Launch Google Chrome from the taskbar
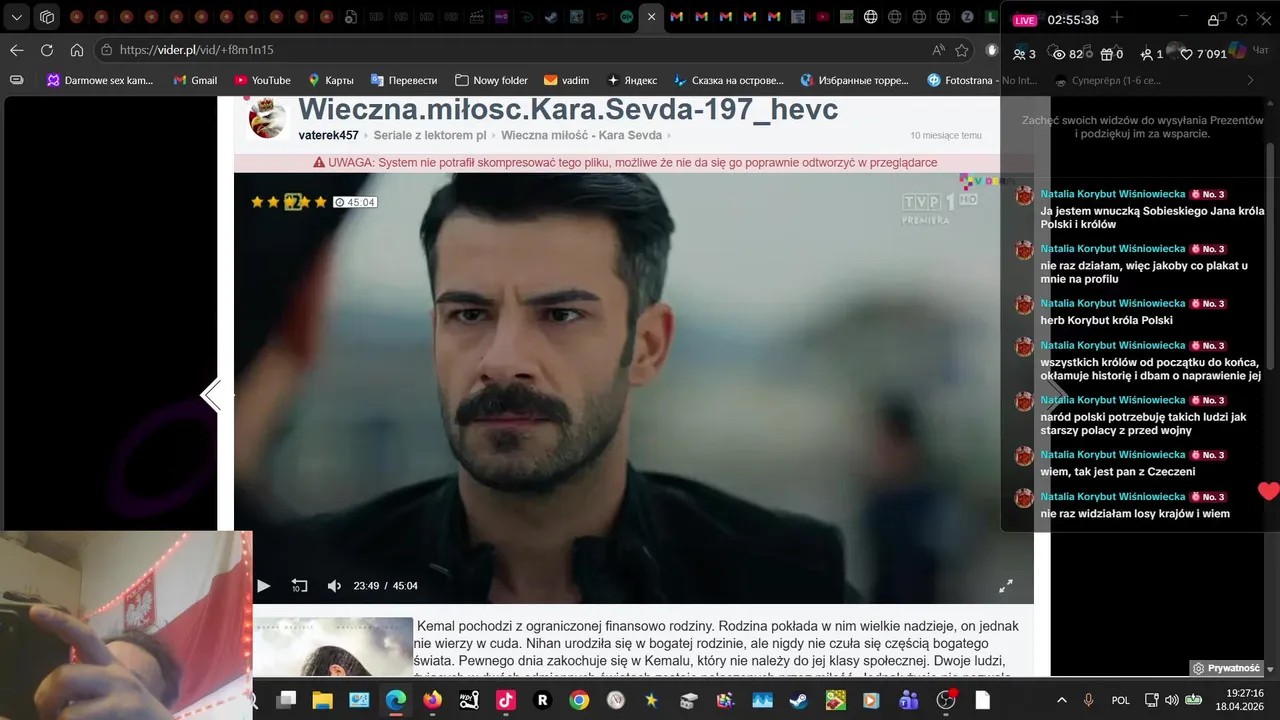 point(579,700)
